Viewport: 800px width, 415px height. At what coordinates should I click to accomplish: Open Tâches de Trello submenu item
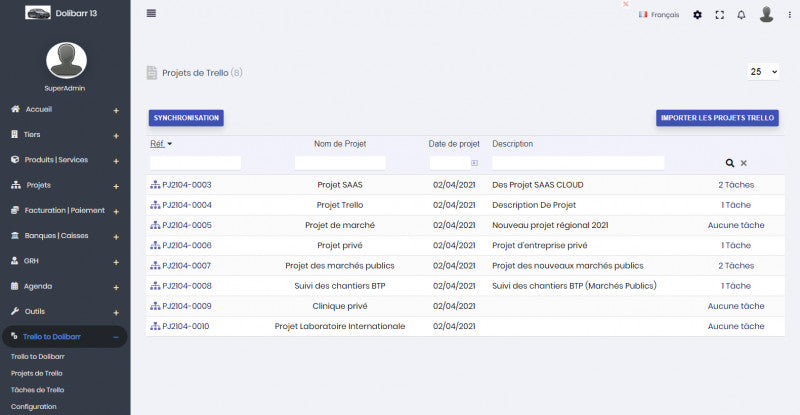37,390
